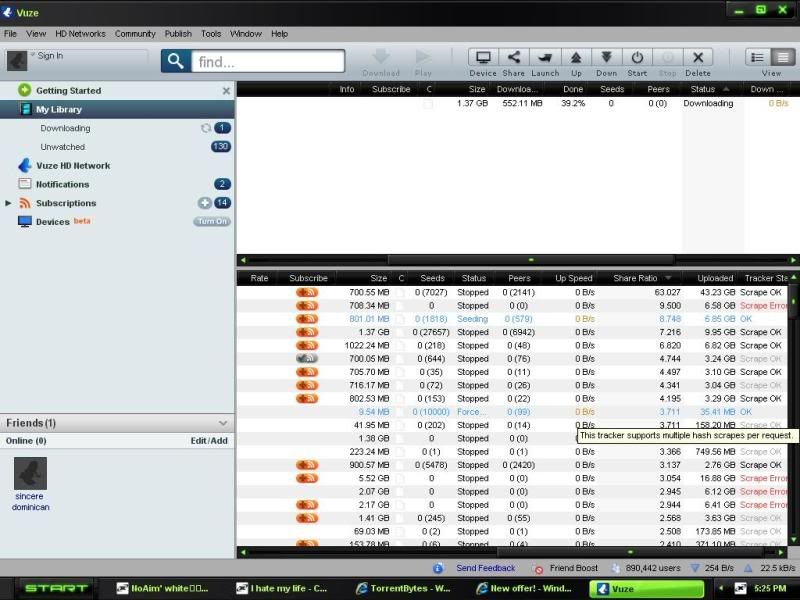The width and height of the screenshot is (800, 600).
Task: Open Vuze HD Network in sidebar
Action: pos(73,166)
